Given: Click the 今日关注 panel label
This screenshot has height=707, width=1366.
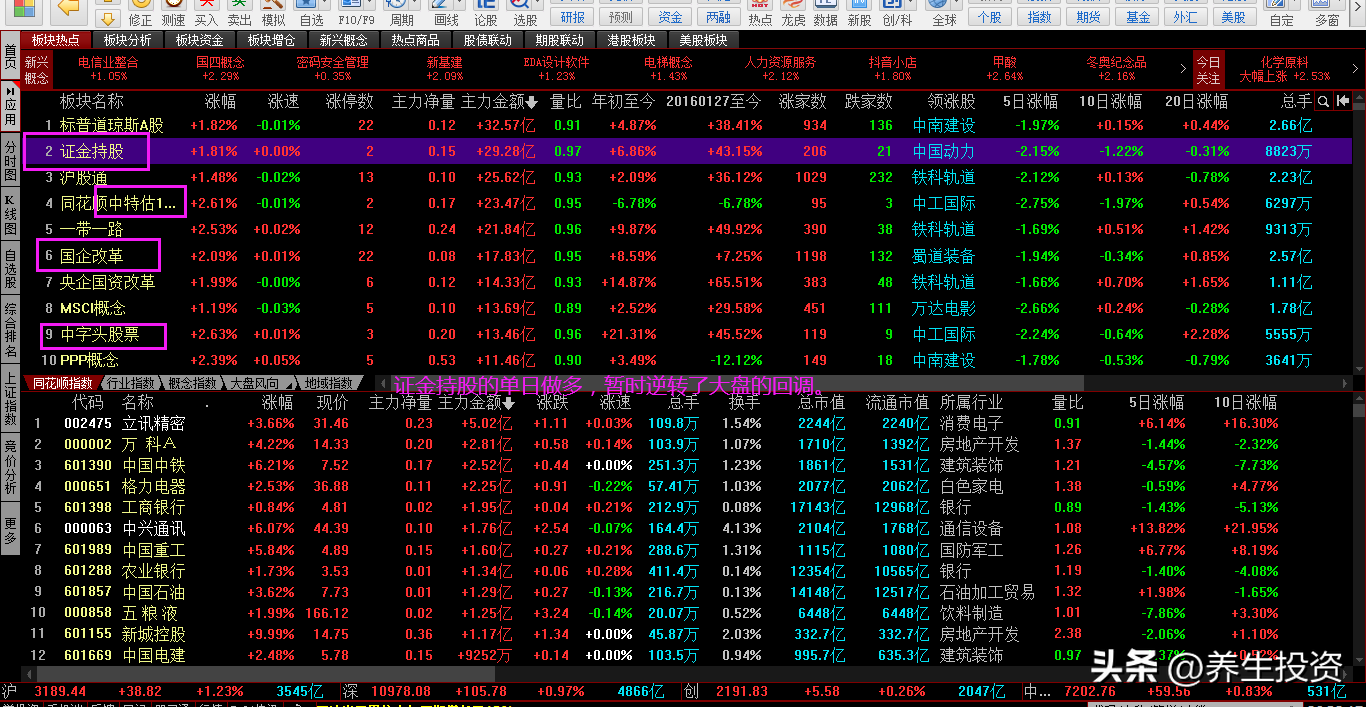Looking at the screenshot, I should (1208, 69).
